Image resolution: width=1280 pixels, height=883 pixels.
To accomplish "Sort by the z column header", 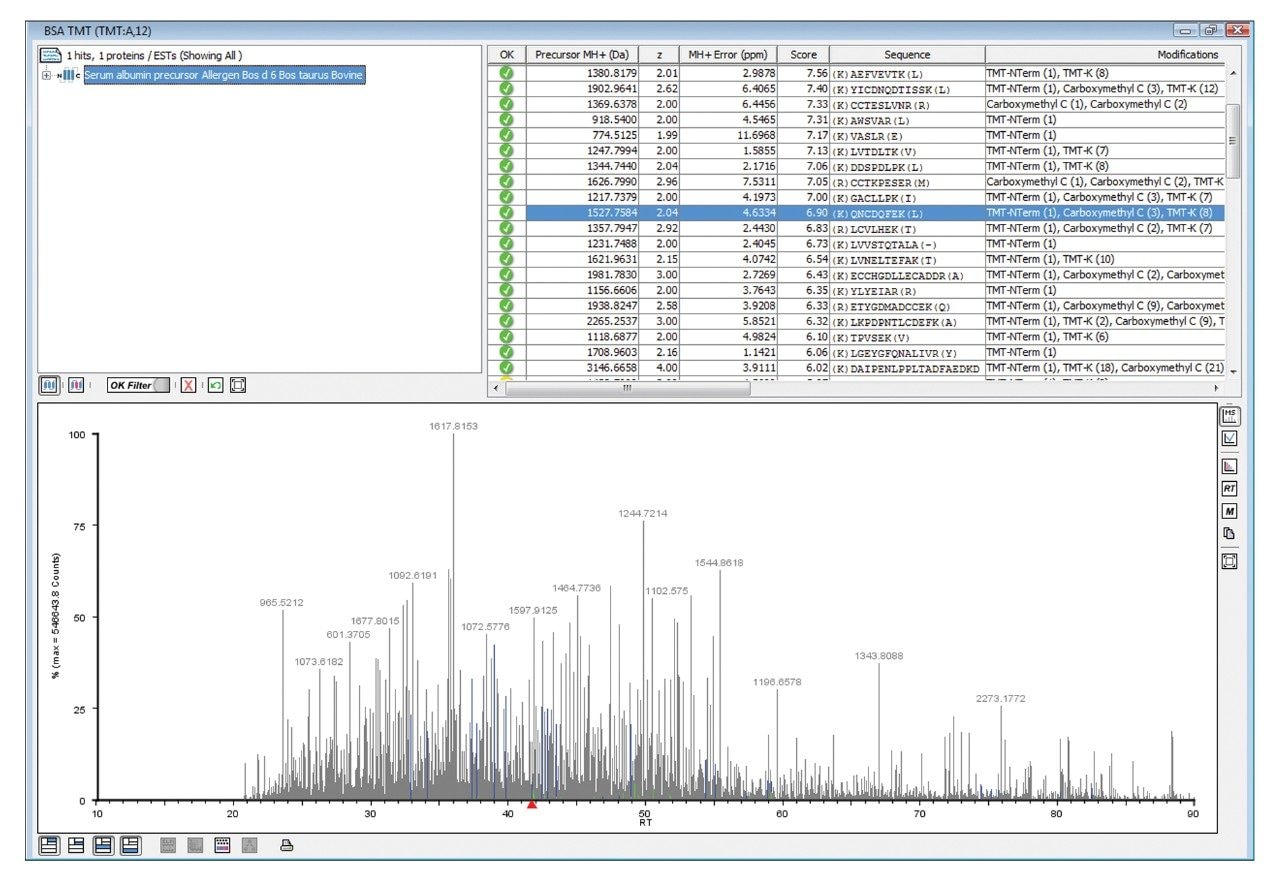I will tap(659, 55).
